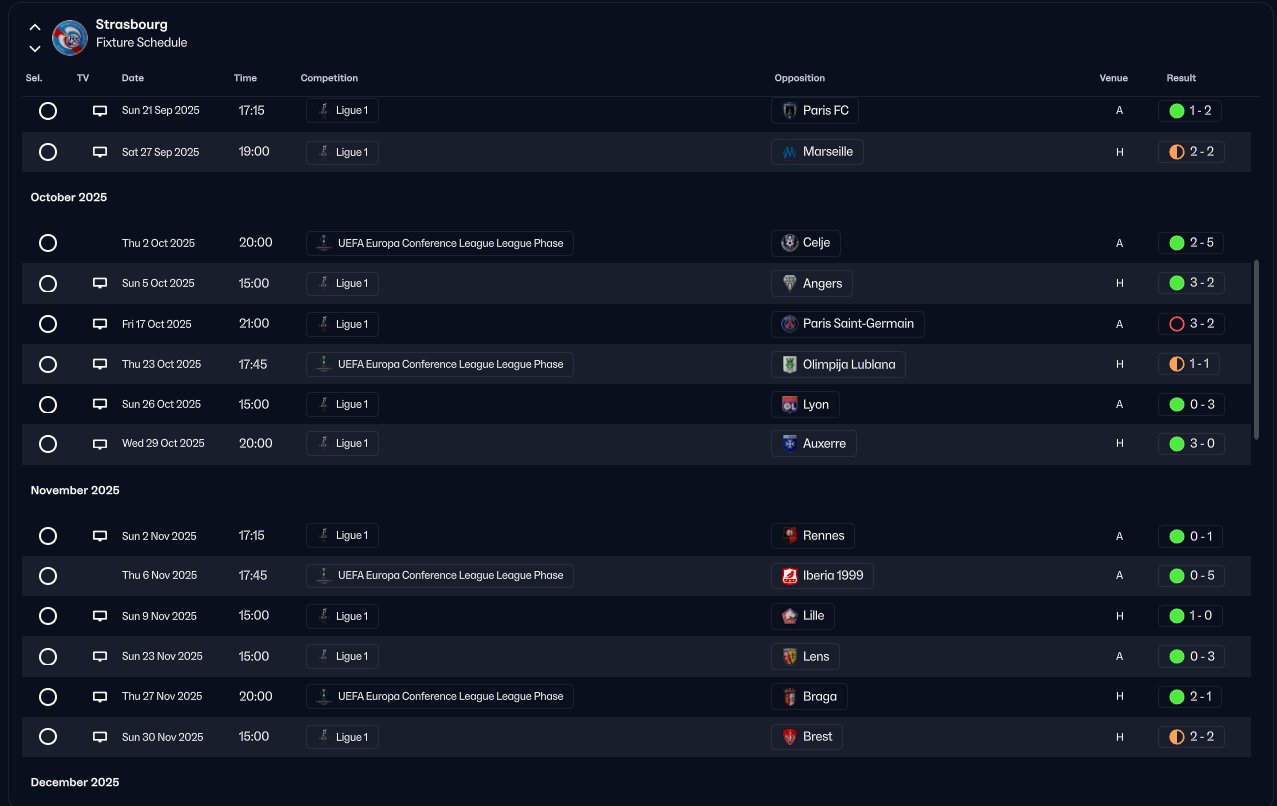The width and height of the screenshot is (1277, 806).
Task: Open the Olimpija Lublana opposition link
Action: pyautogui.click(x=838, y=364)
